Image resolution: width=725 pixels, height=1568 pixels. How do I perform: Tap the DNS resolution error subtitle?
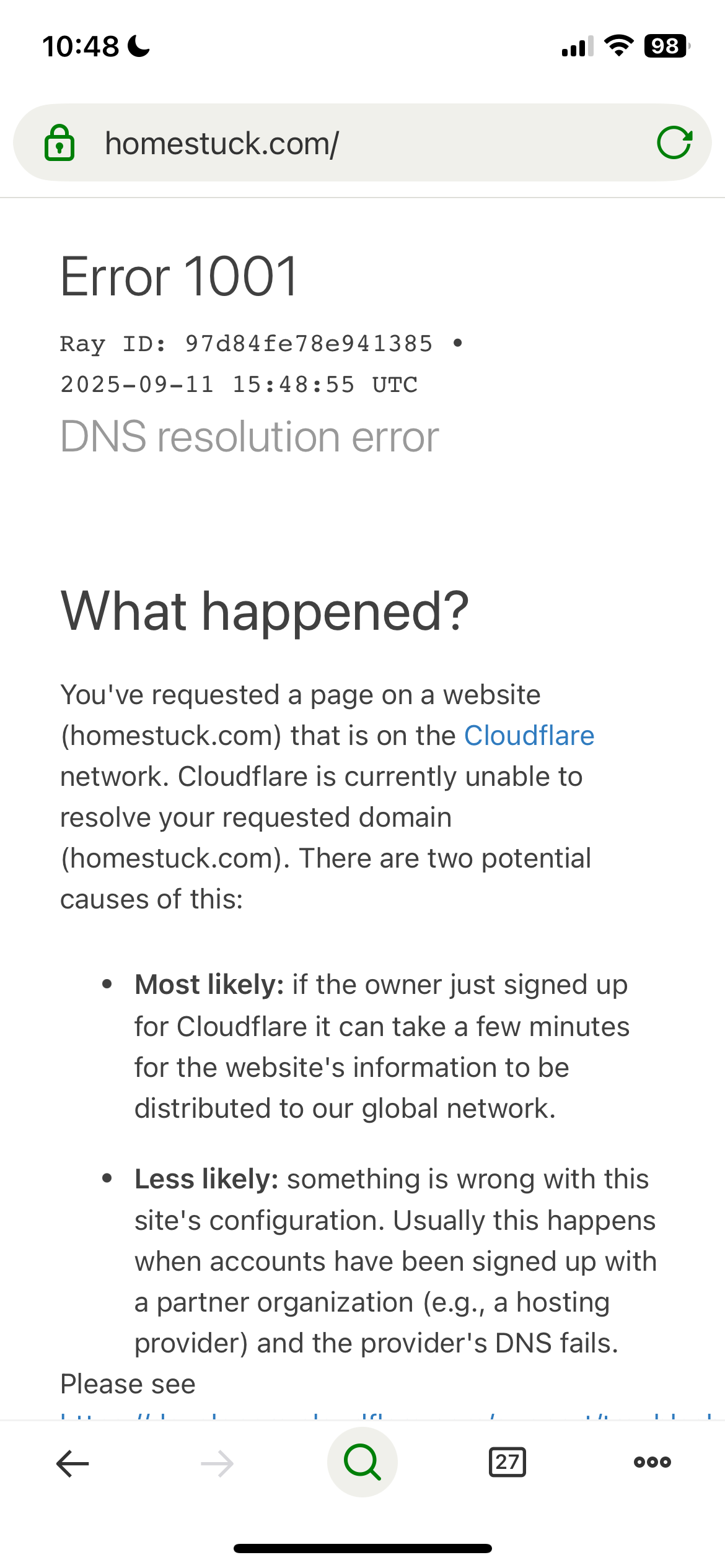(x=250, y=437)
